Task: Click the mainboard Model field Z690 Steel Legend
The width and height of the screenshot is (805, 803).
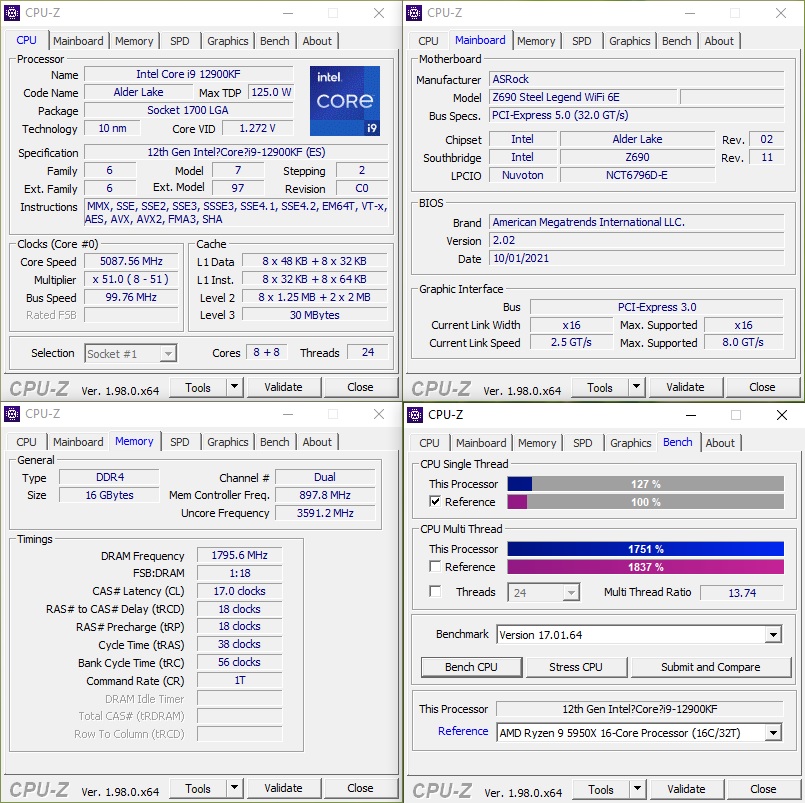Action: point(582,97)
